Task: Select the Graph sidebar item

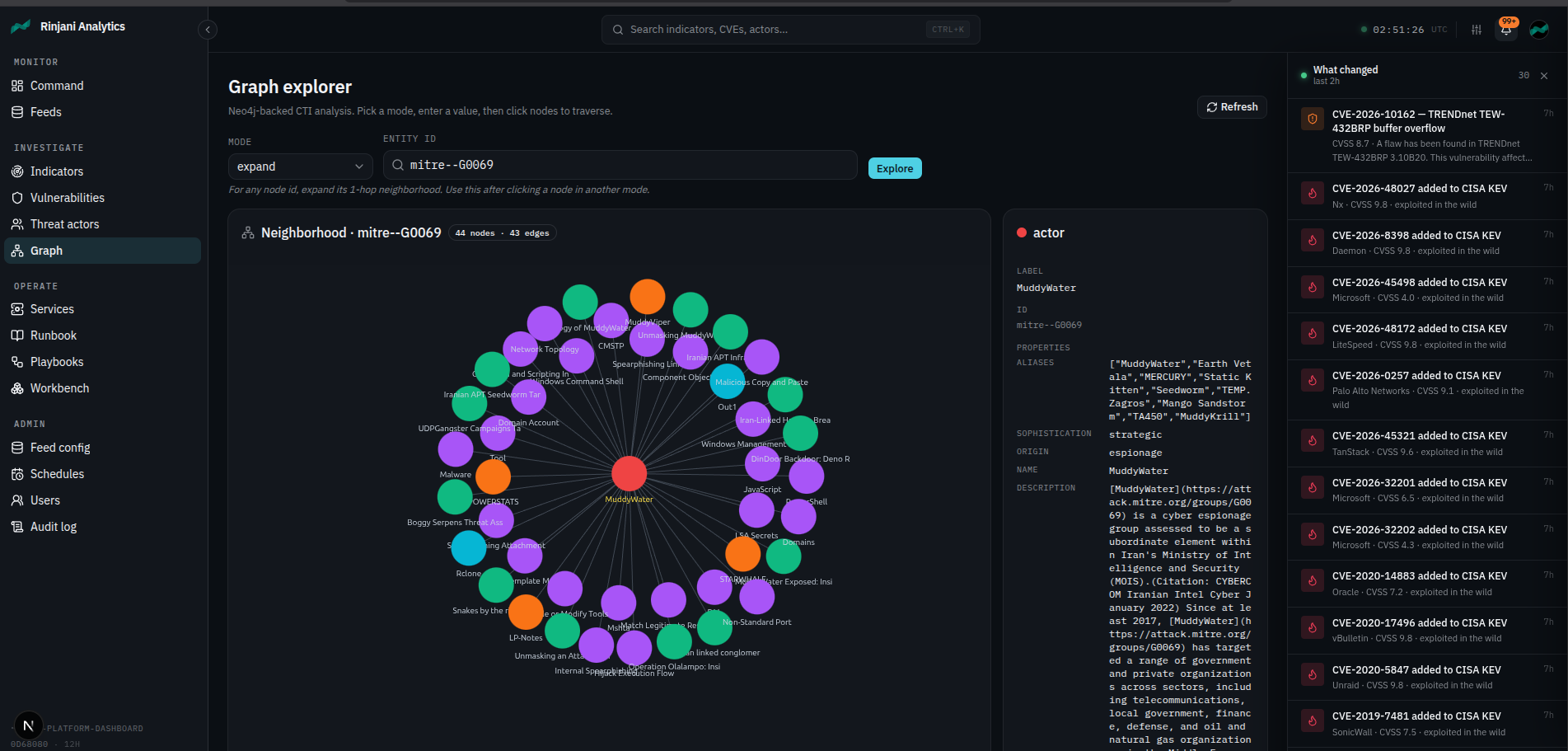Action: pos(102,251)
